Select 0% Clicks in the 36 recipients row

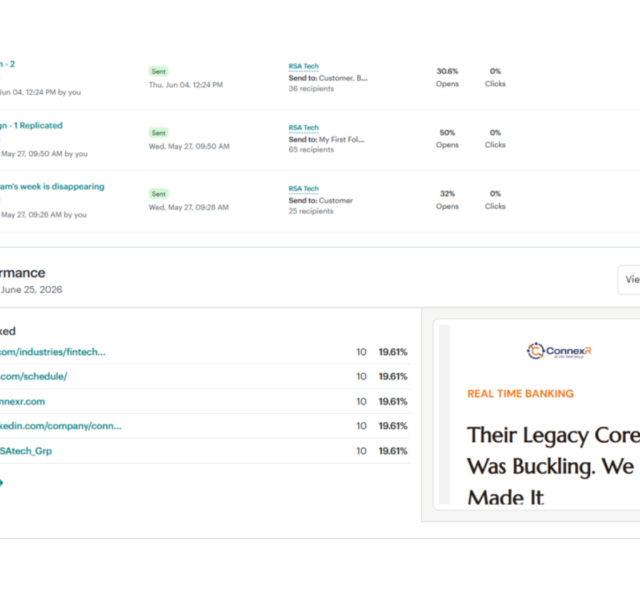click(495, 71)
